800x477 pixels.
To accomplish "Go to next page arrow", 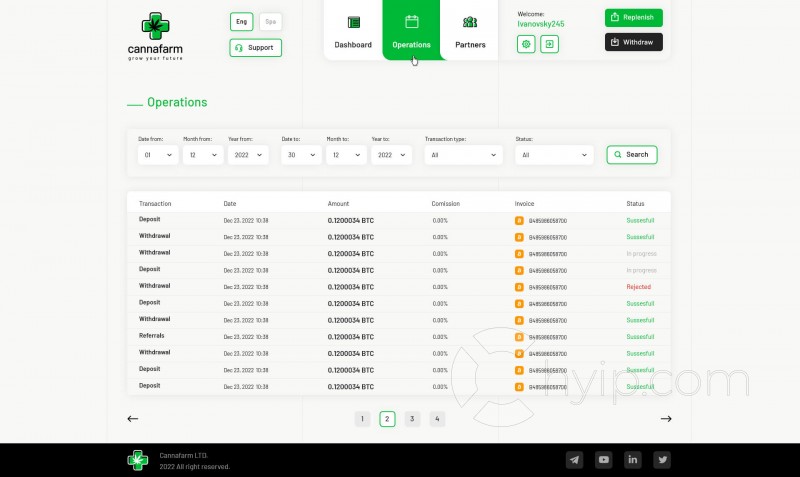I will click(666, 419).
